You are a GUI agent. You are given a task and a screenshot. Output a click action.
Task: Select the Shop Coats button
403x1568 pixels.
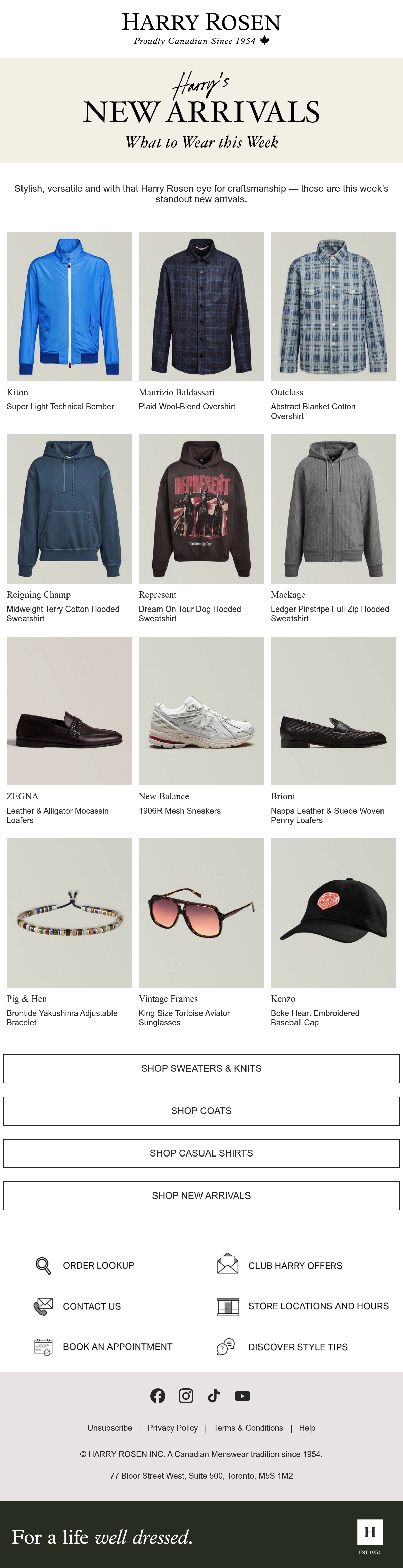(201, 1111)
